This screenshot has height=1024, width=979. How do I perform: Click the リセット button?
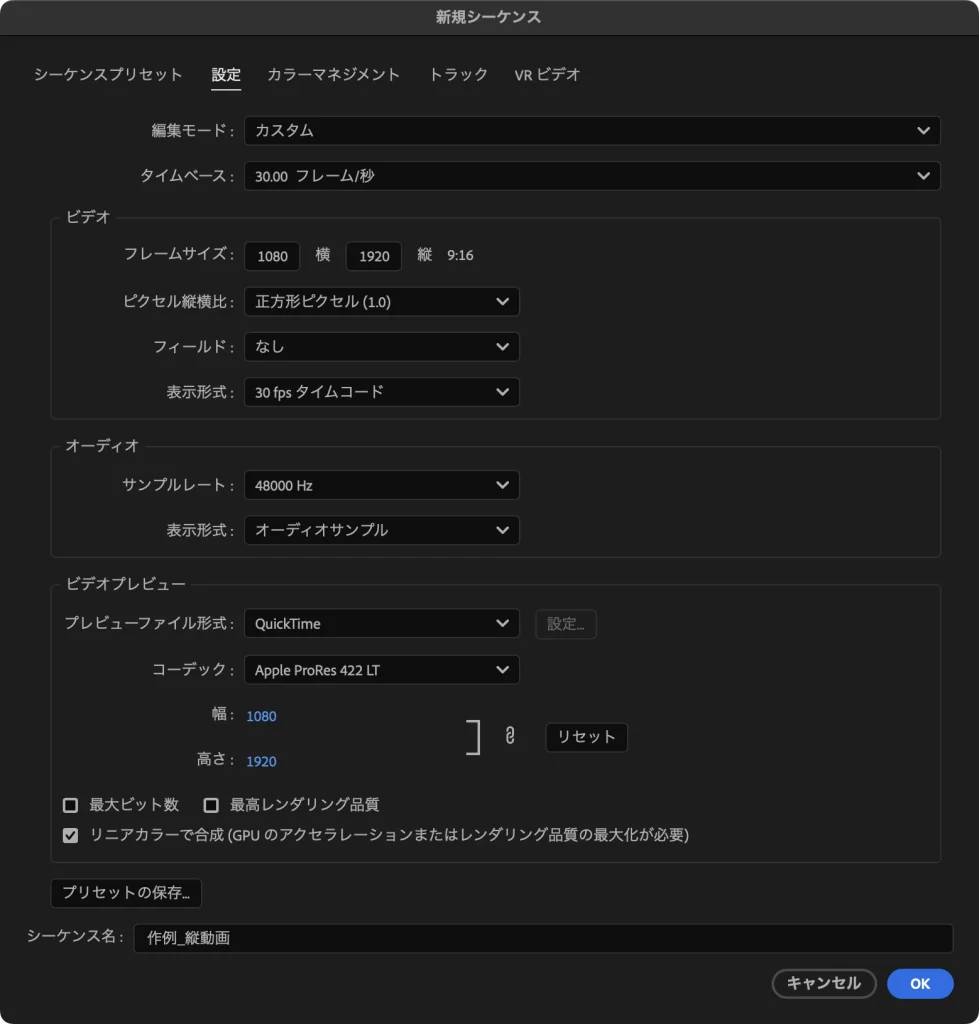[586, 737]
